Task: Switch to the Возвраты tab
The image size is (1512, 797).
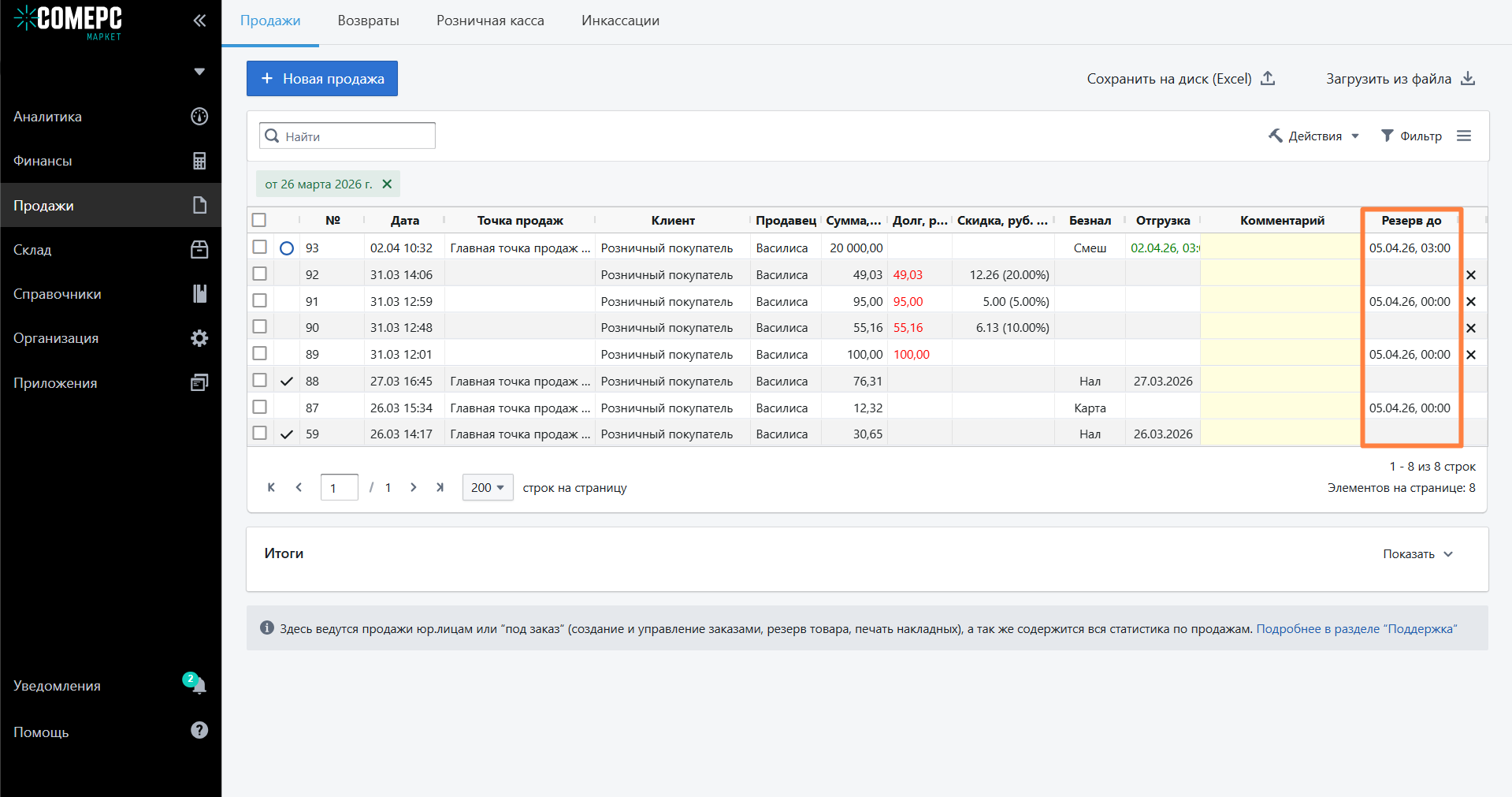Action: click(x=368, y=20)
